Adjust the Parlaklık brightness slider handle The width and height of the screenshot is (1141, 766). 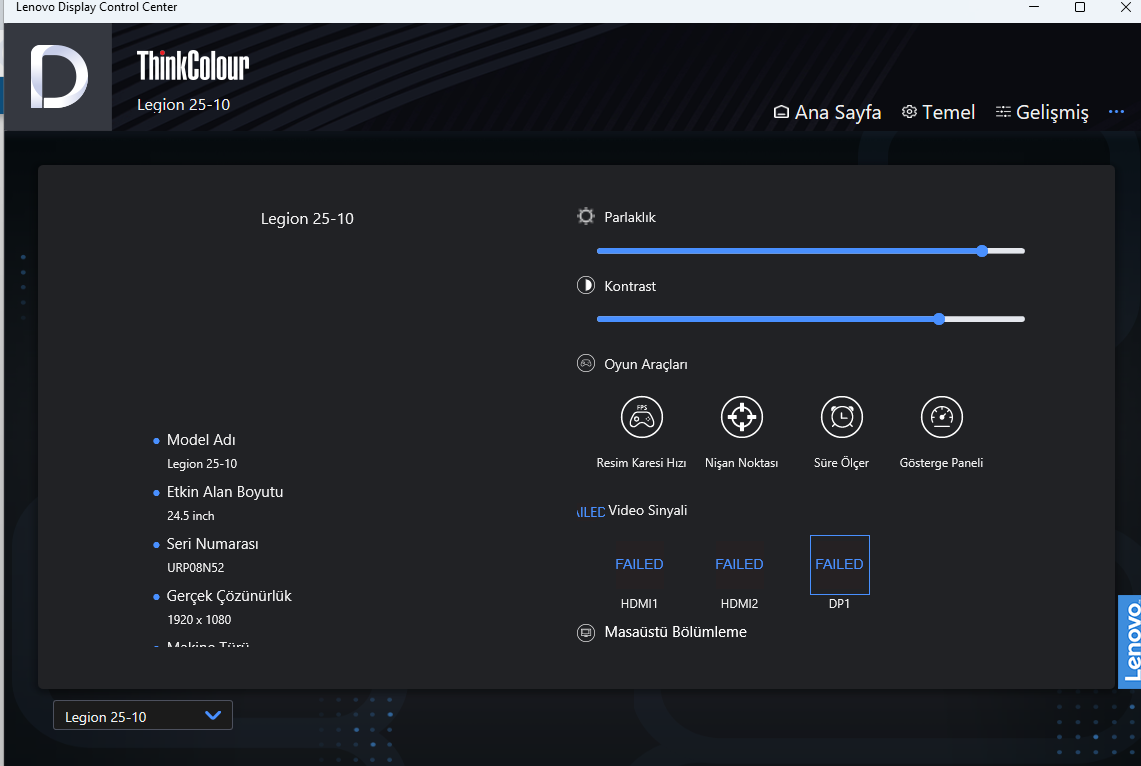[982, 251]
